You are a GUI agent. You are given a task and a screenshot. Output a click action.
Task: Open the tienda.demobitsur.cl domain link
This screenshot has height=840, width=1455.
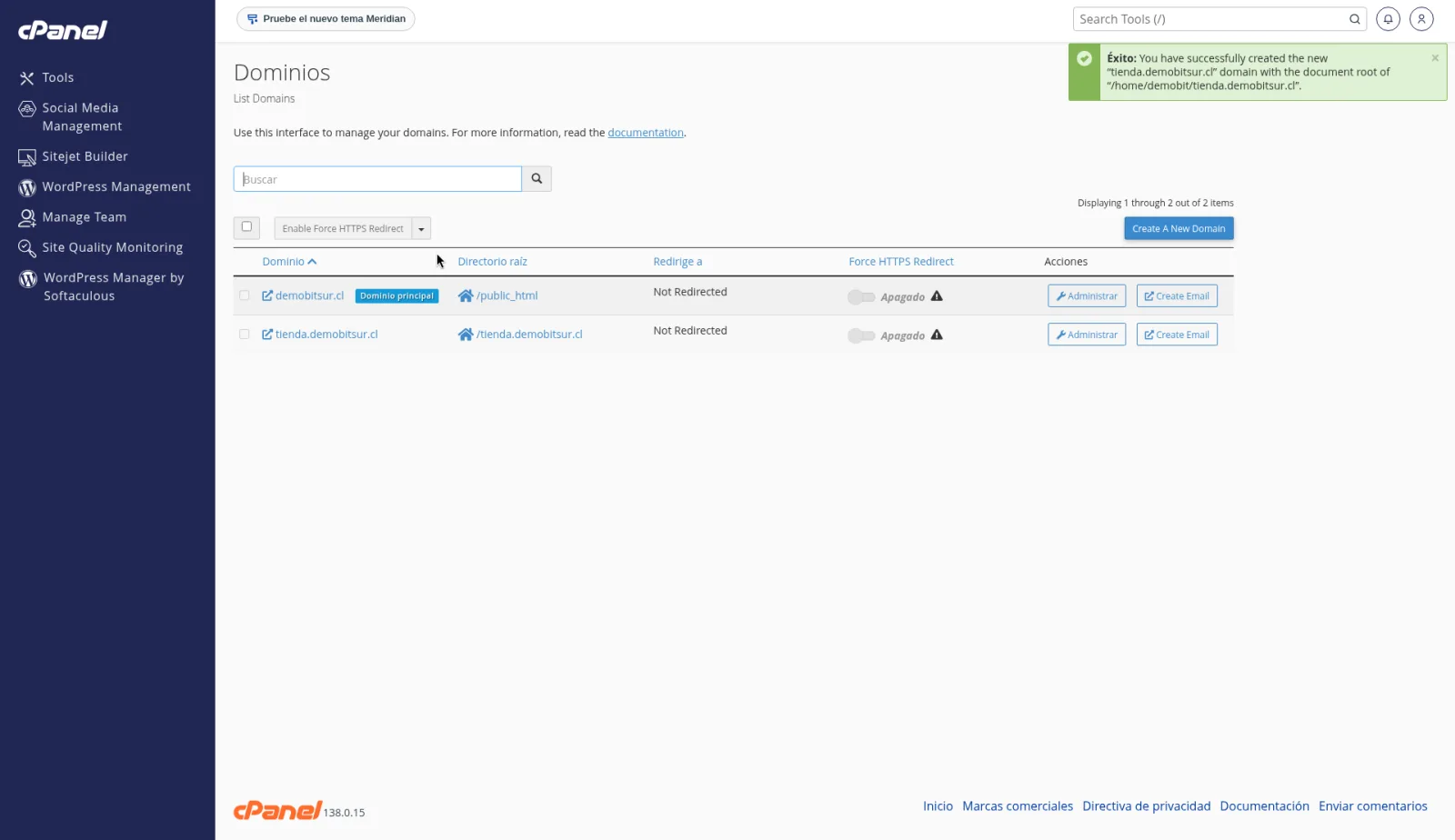pos(320,335)
